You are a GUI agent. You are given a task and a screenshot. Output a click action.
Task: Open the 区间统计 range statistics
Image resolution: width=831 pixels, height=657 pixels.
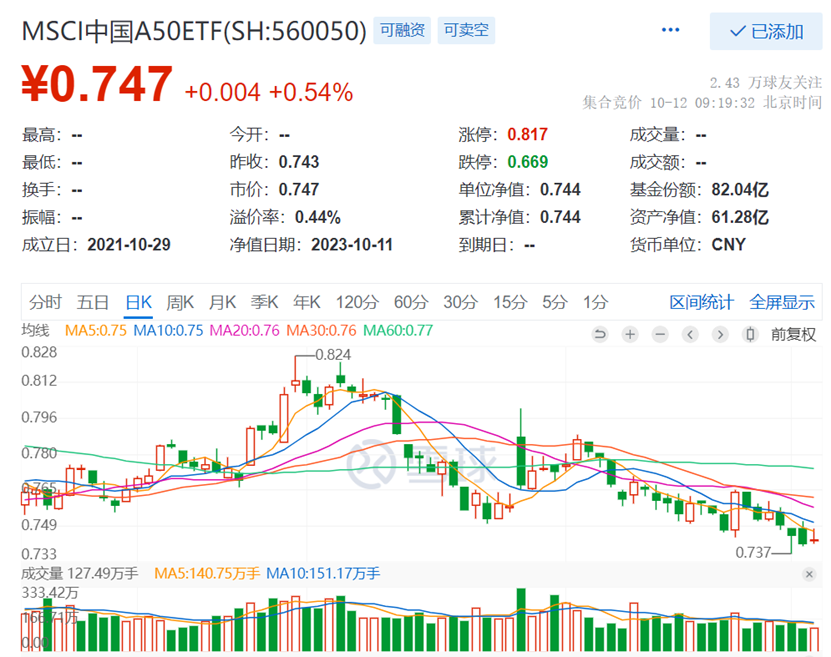703,300
